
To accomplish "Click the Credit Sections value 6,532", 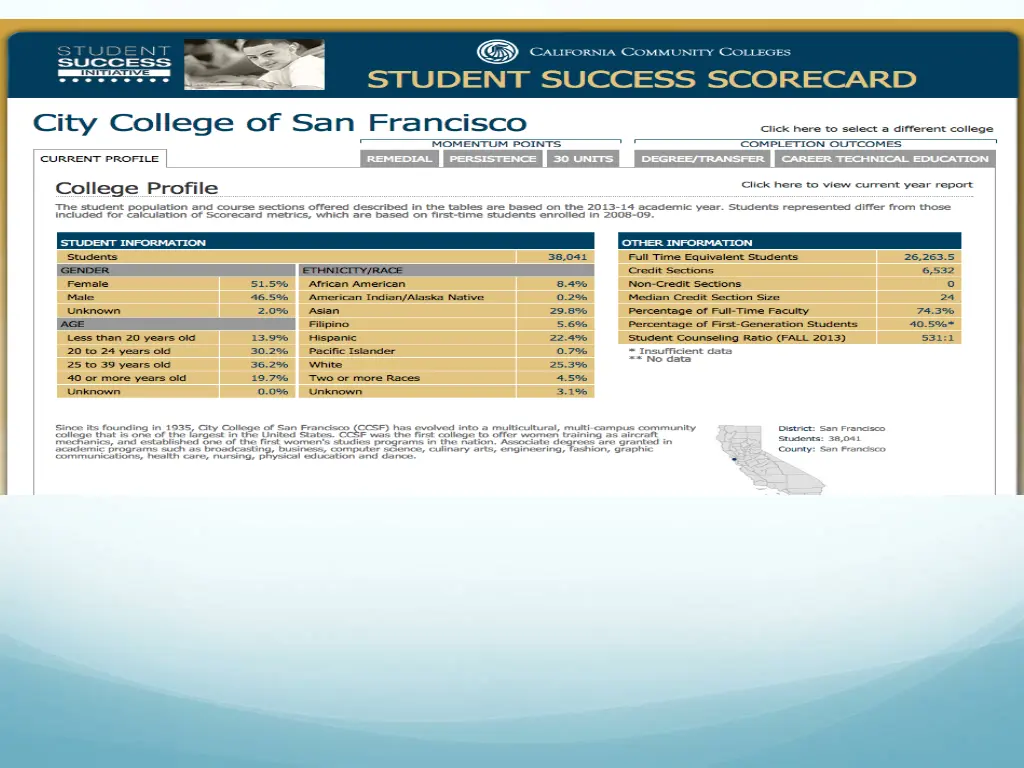I will coord(938,270).
